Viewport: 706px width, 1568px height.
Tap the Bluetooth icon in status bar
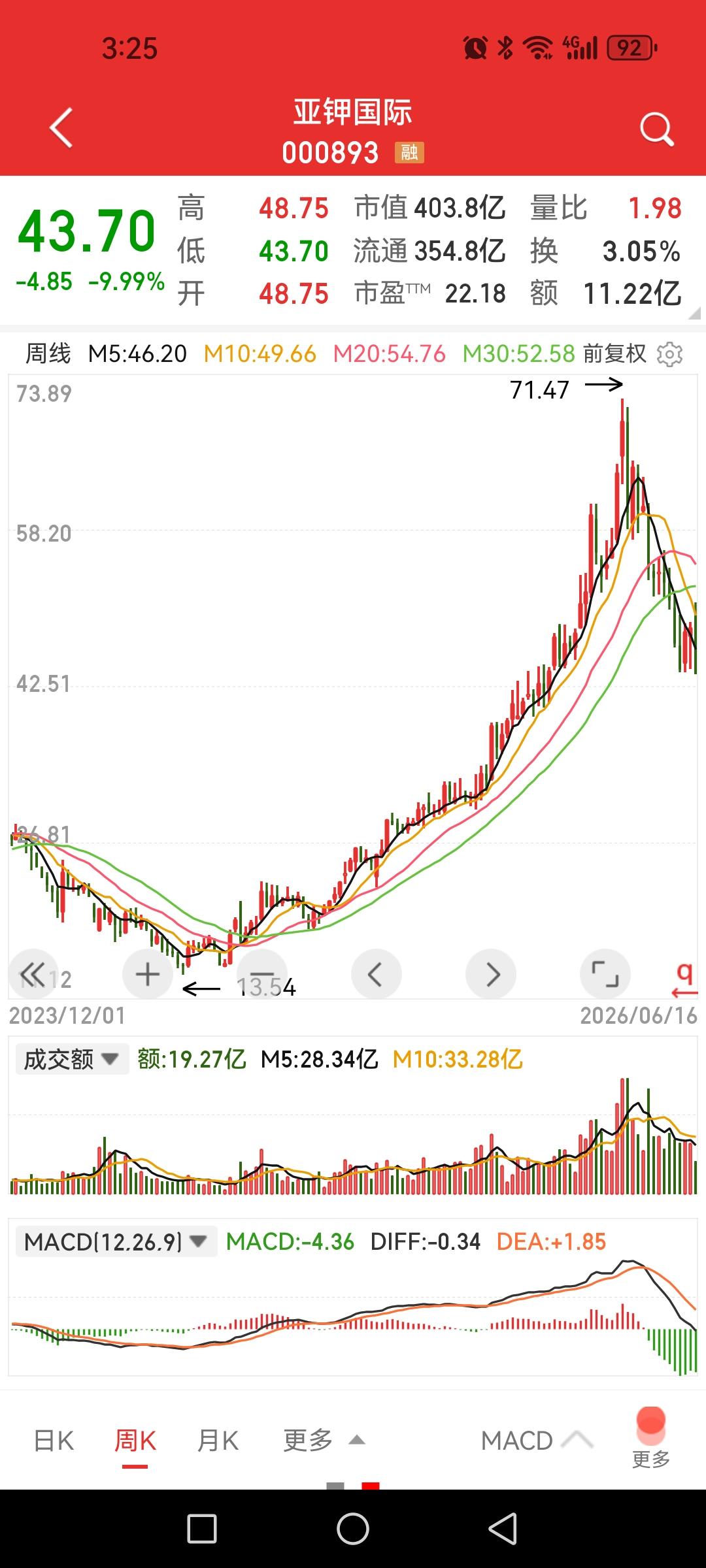coord(505,48)
